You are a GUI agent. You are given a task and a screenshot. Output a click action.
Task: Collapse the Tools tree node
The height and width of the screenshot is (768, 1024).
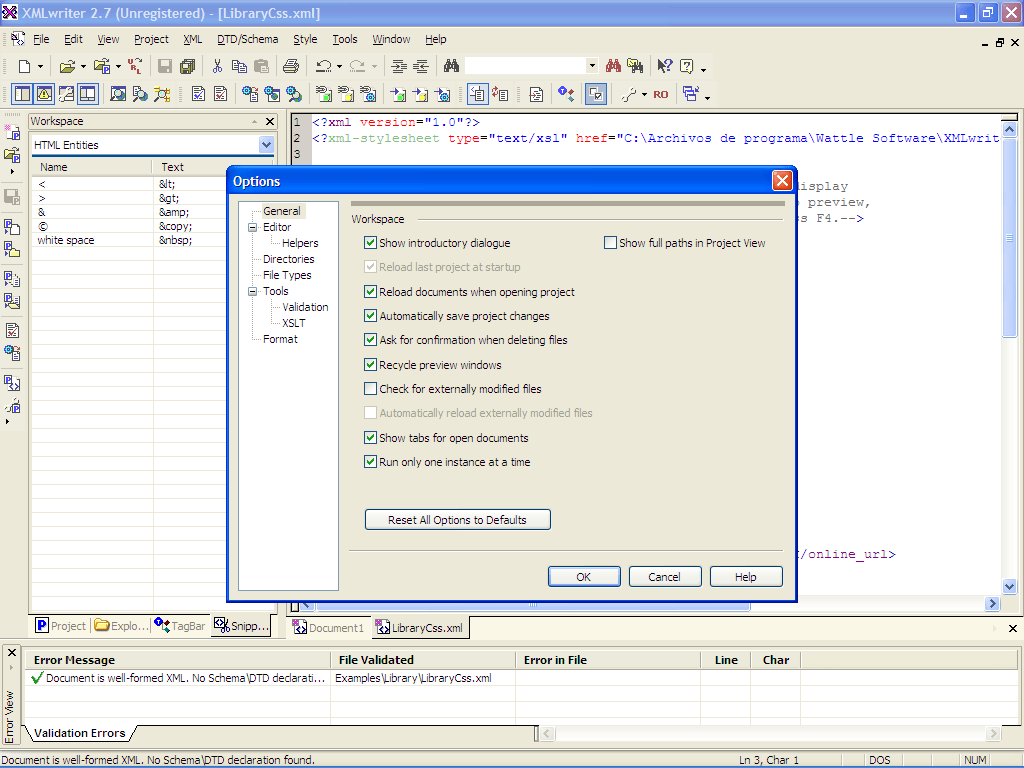(x=253, y=291)
